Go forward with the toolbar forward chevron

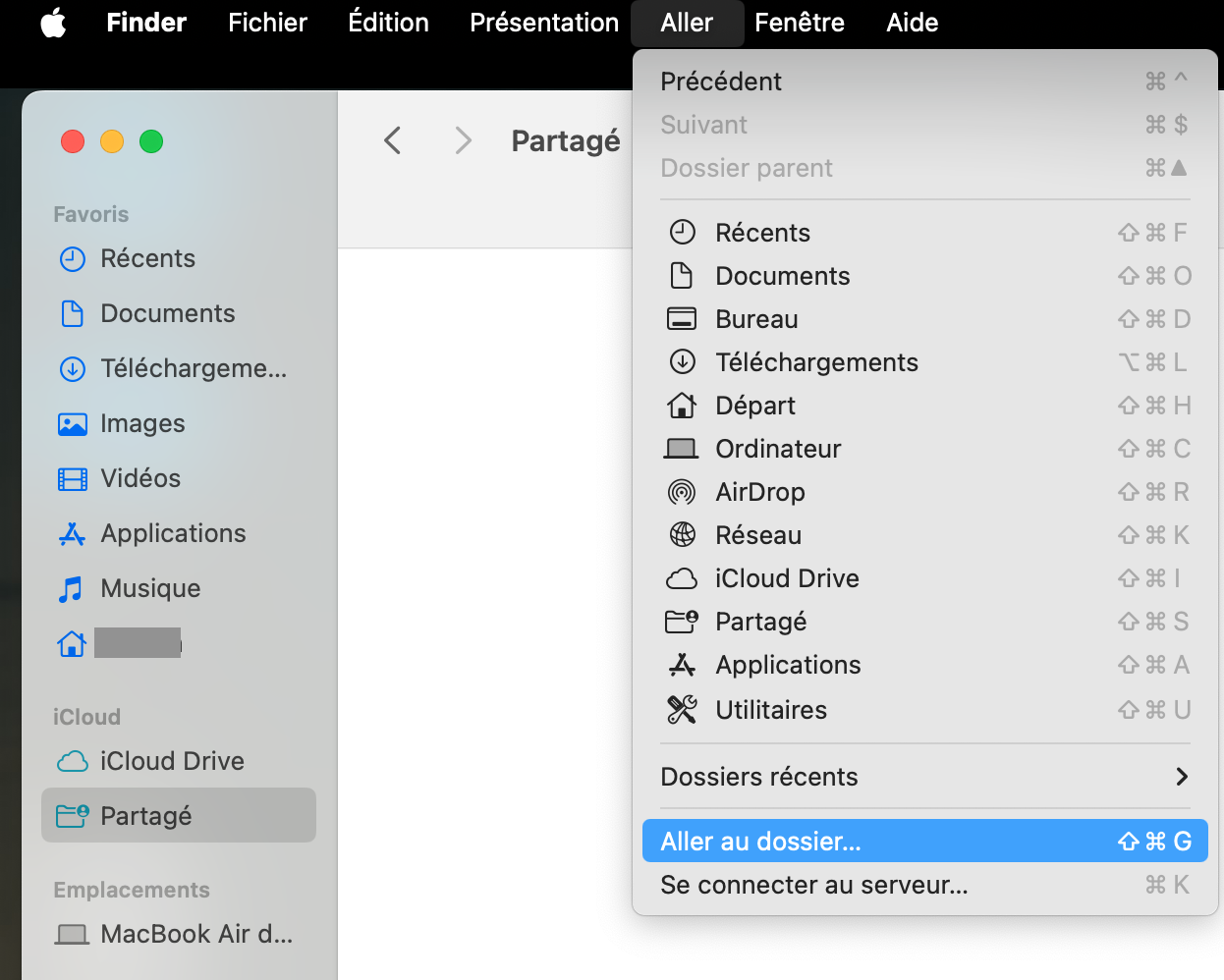point(464,140)
